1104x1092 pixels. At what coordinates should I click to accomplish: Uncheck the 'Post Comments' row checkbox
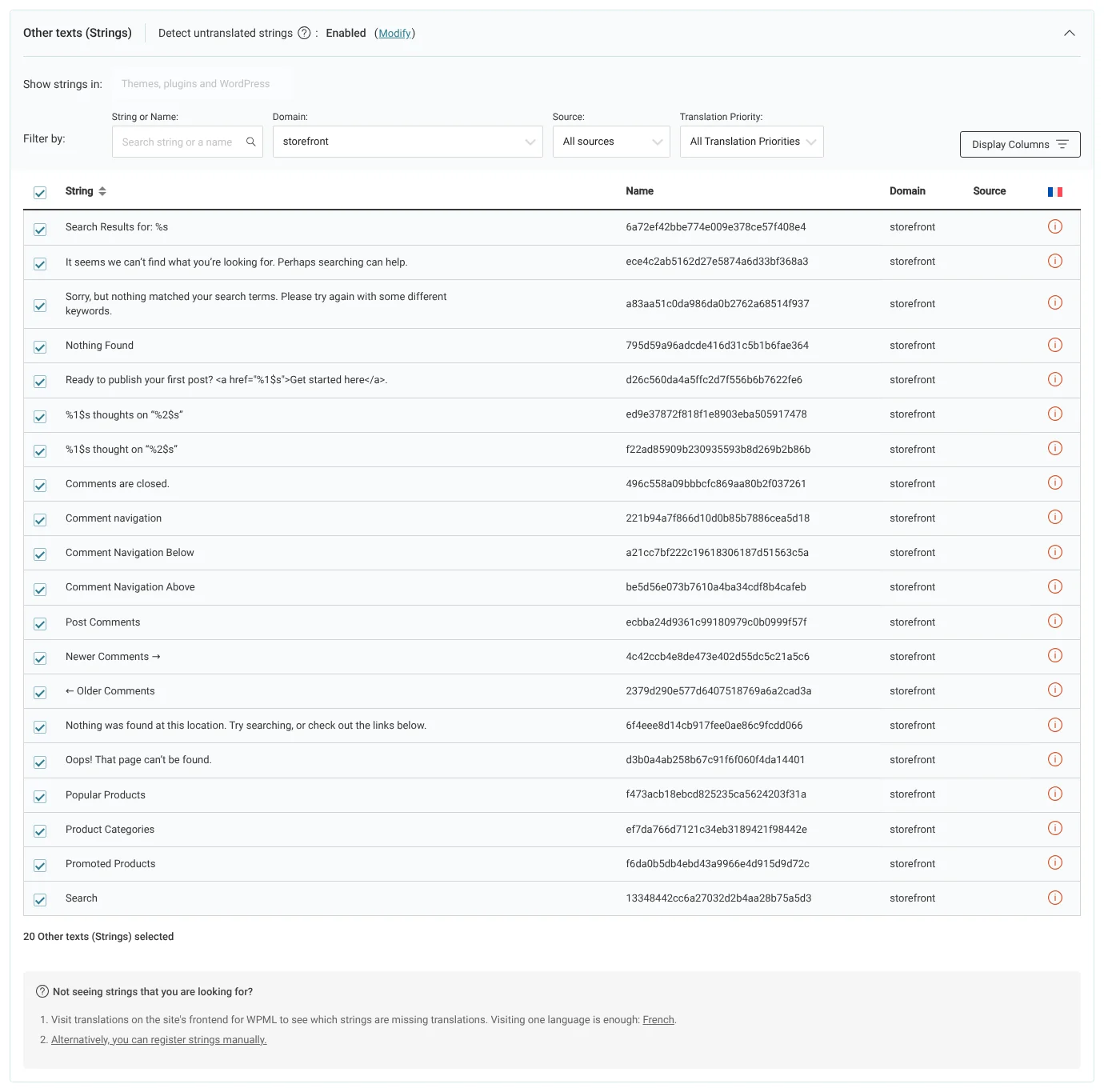tap(40, 624)
